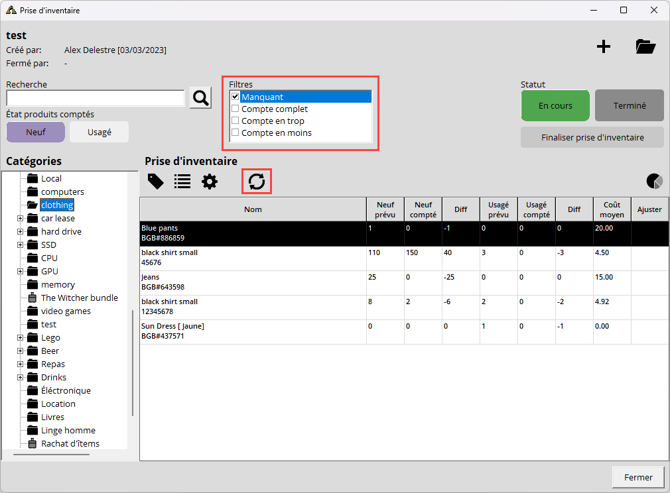Click the plus icon to create inventory

[x=603, y=47]
